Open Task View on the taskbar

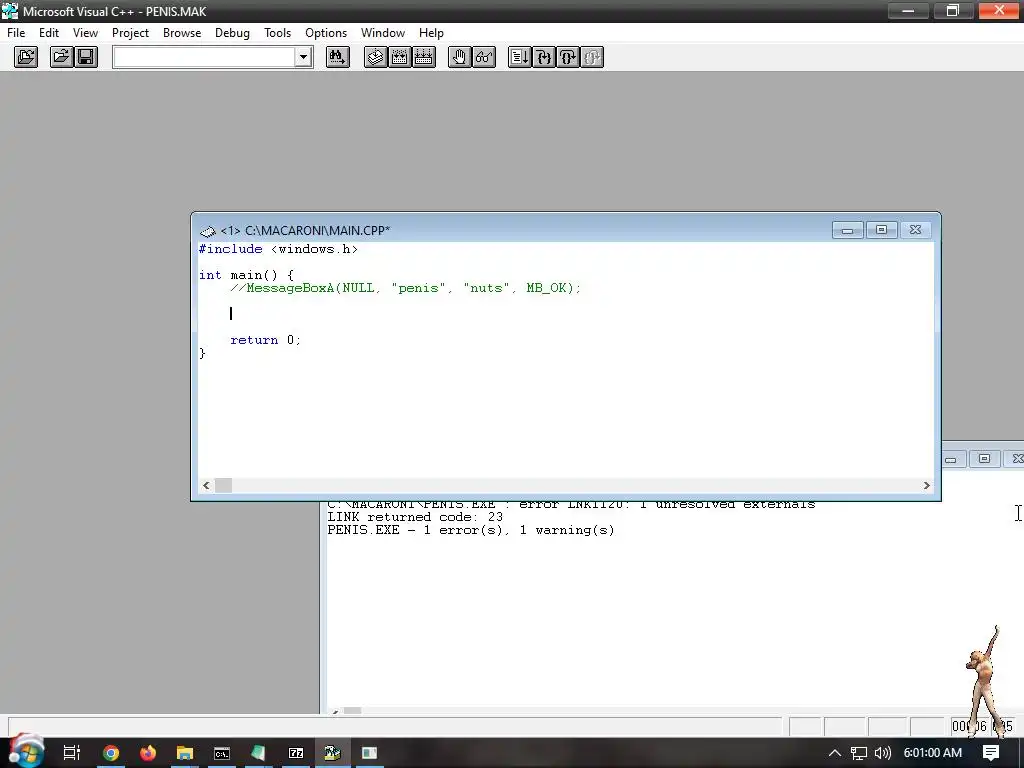72,753
